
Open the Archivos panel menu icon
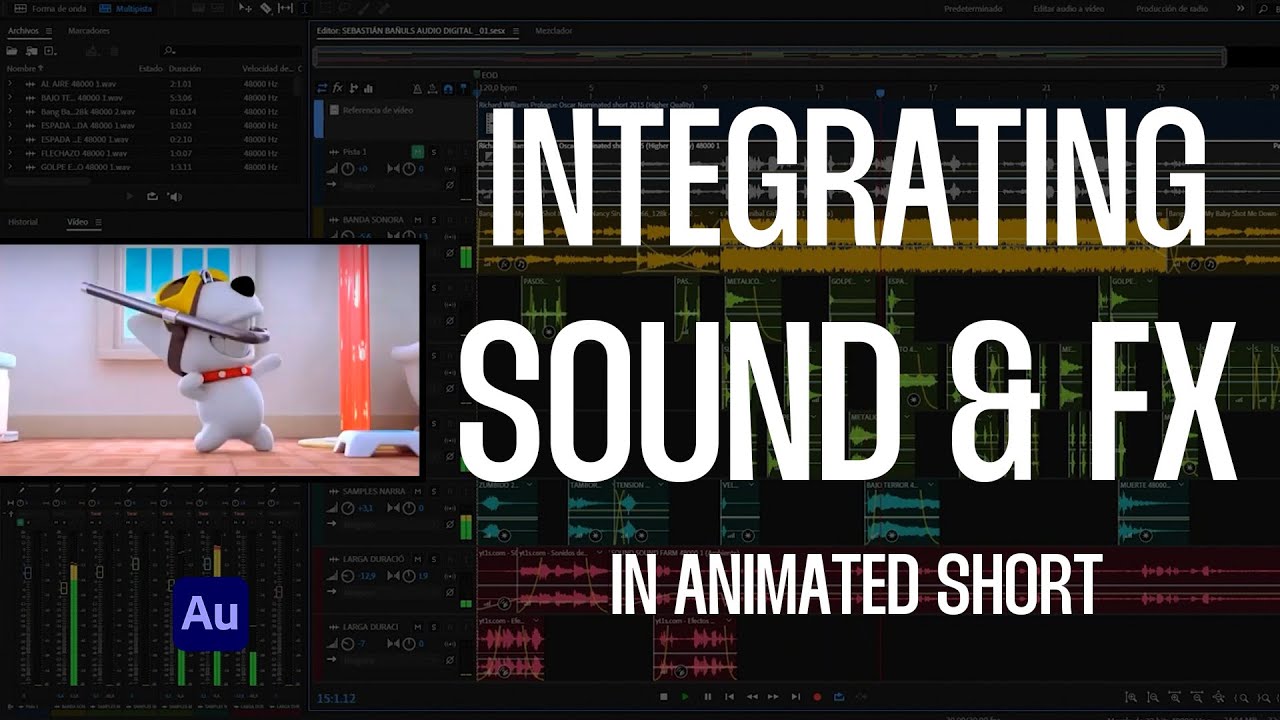click(x=49, y=31)
